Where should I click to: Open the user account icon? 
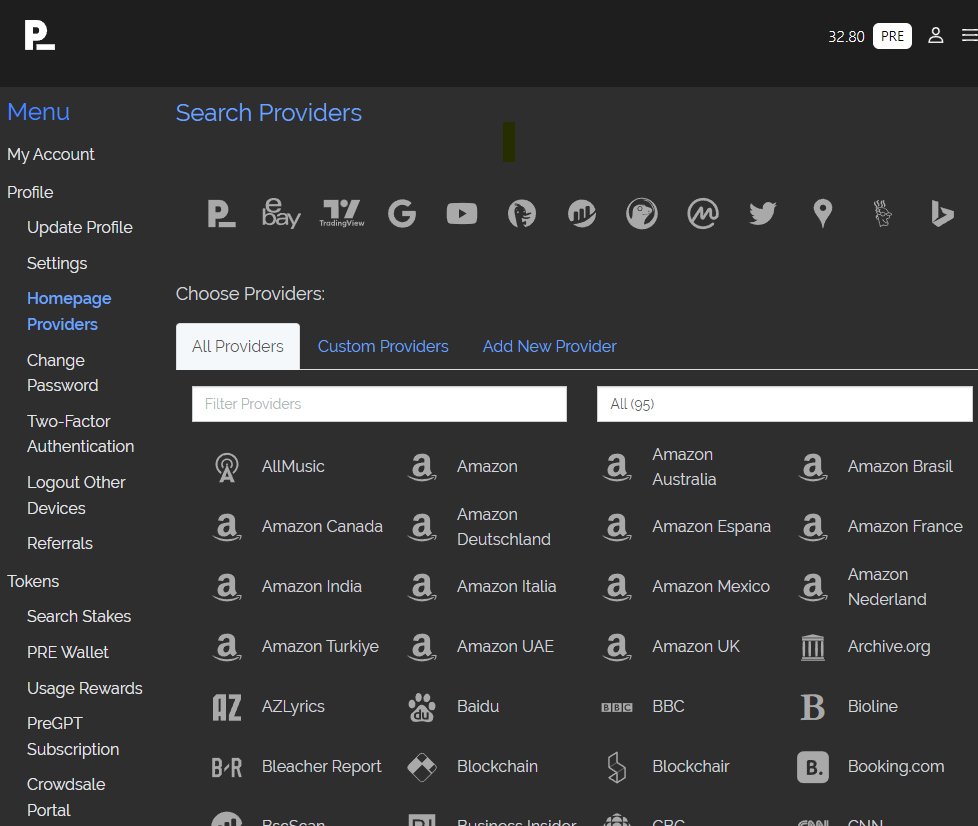[x=935, y=36]
